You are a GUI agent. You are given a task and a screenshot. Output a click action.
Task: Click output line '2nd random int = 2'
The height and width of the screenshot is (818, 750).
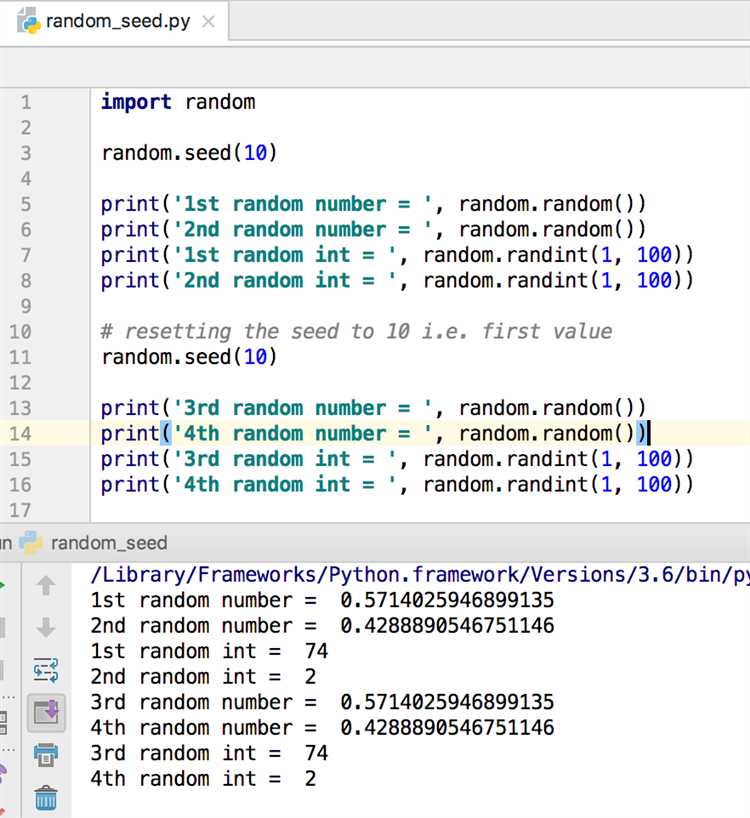click(203, 677)
